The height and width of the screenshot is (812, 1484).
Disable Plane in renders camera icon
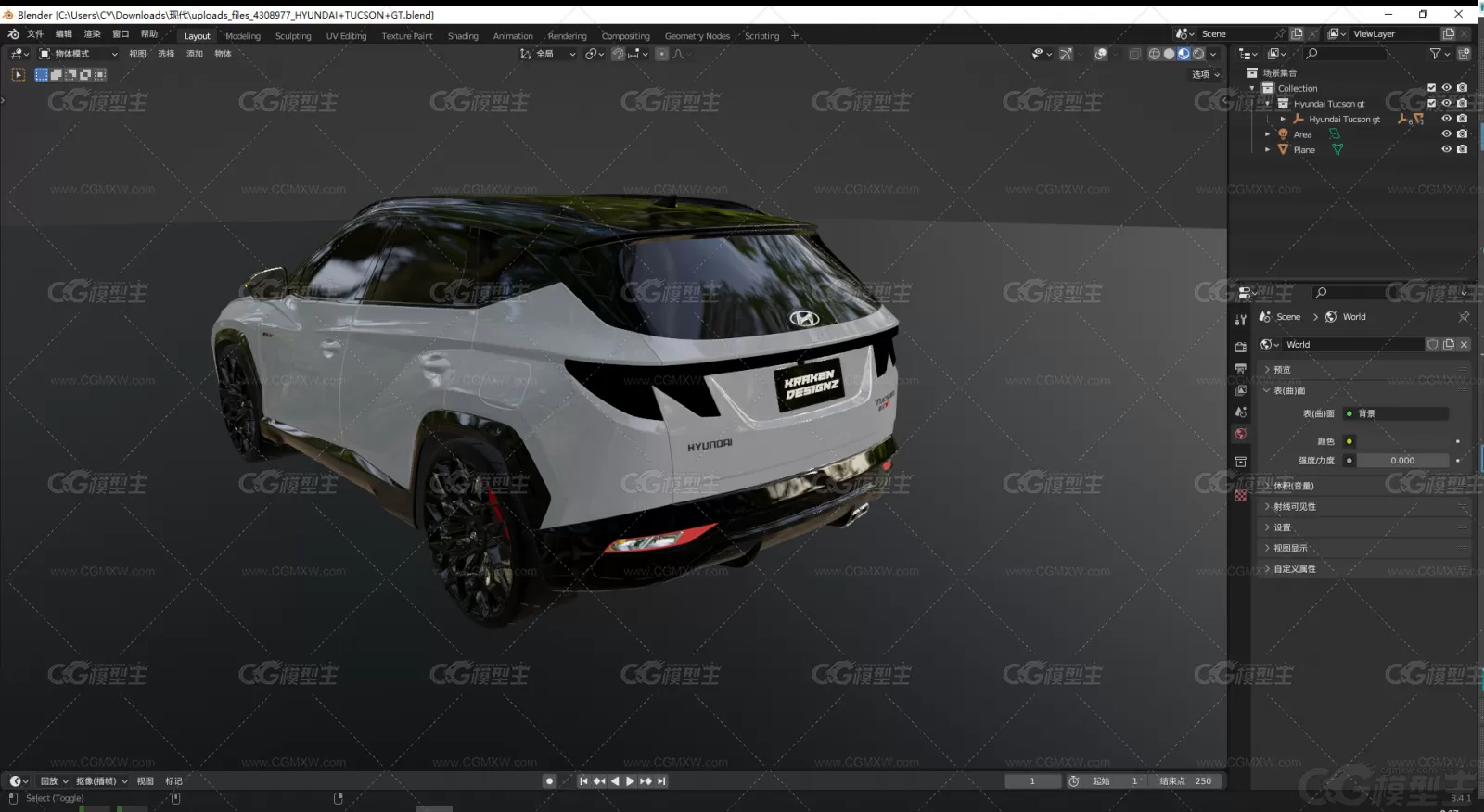pos(1463,149)
